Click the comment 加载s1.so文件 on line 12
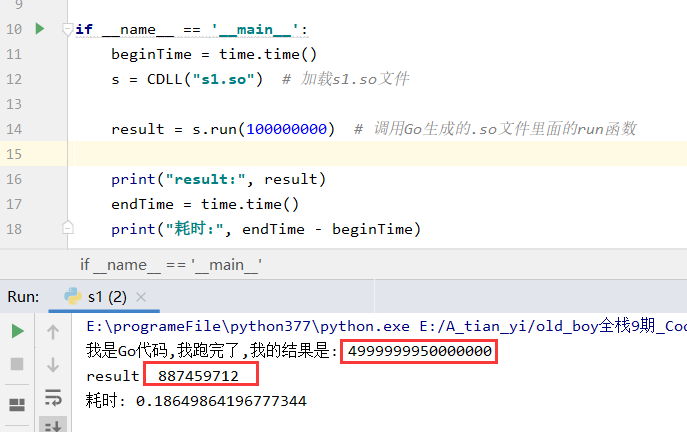Viewport: 687px width, 432px height. (346, 79)
